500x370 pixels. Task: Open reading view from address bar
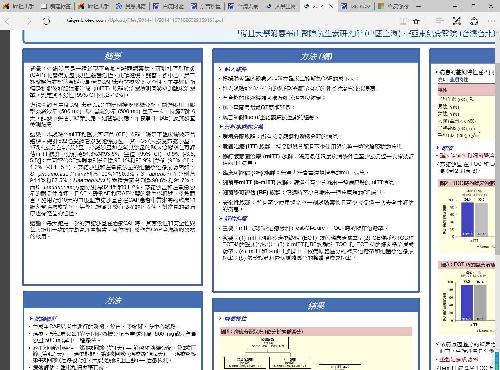[403, 21]
